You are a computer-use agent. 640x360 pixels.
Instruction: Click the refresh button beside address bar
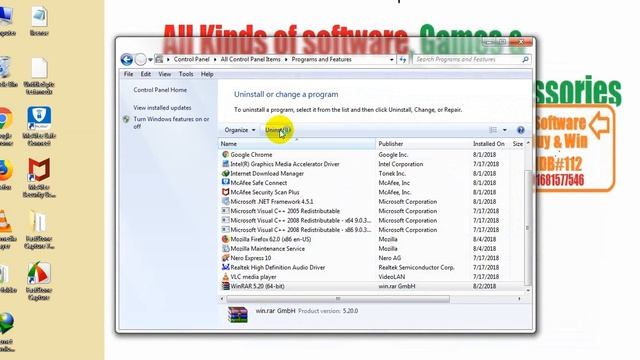[x=403, y=60]
